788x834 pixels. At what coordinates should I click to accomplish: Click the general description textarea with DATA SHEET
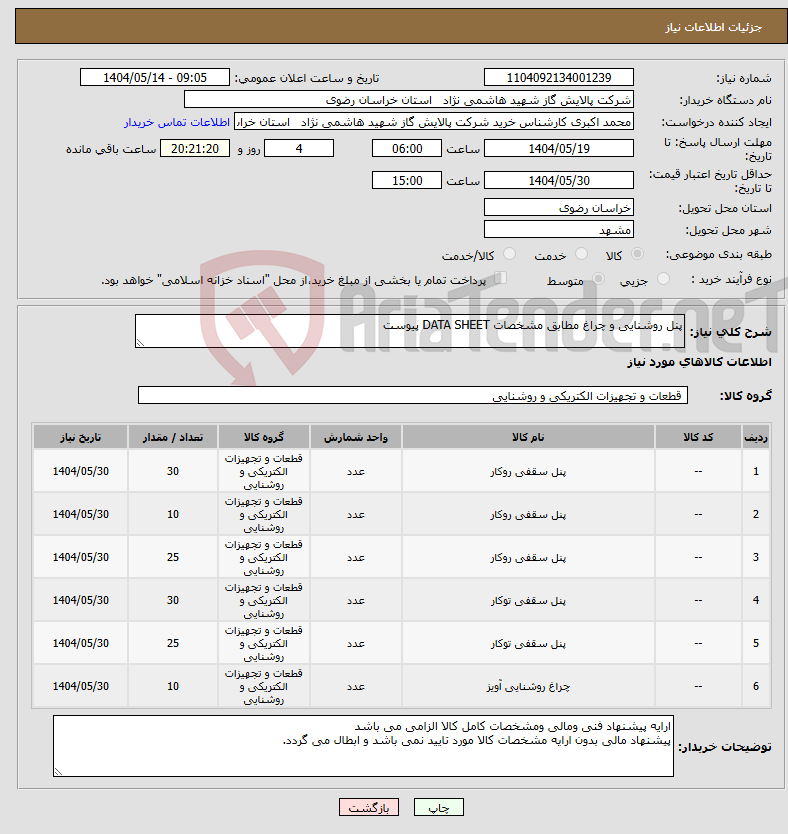(410, 331)
